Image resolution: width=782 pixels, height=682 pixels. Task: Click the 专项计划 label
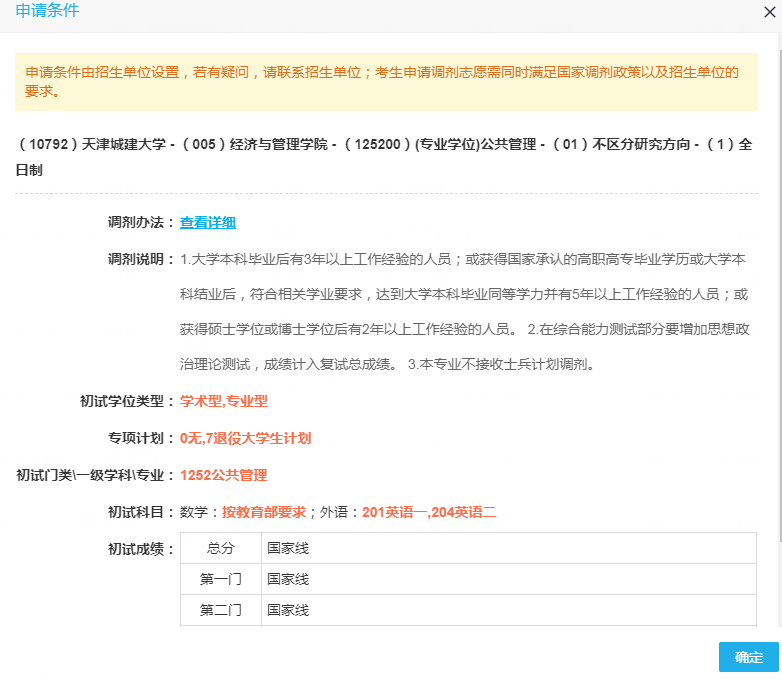[140, 438]
